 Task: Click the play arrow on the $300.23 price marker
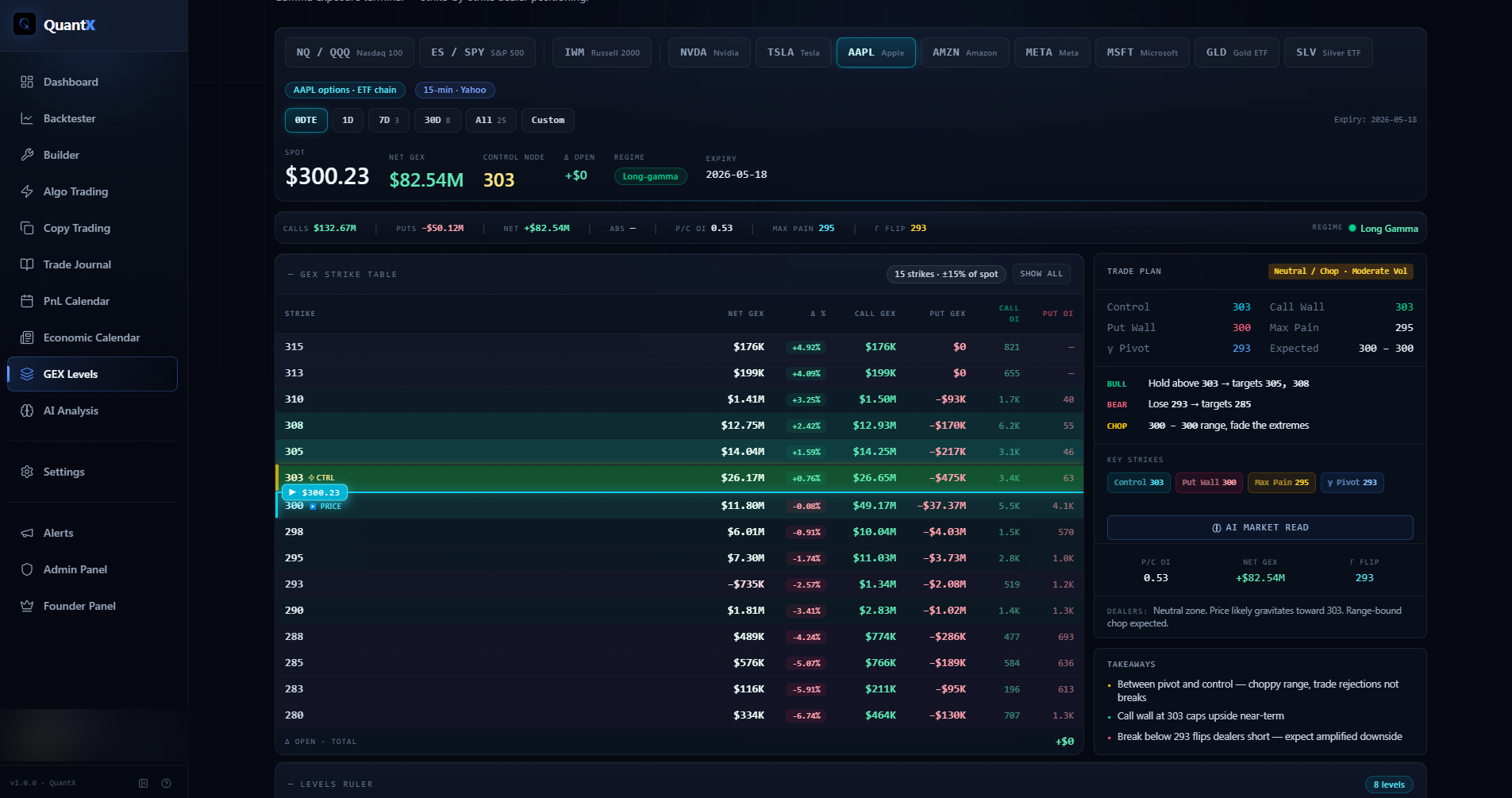point(292,492)
